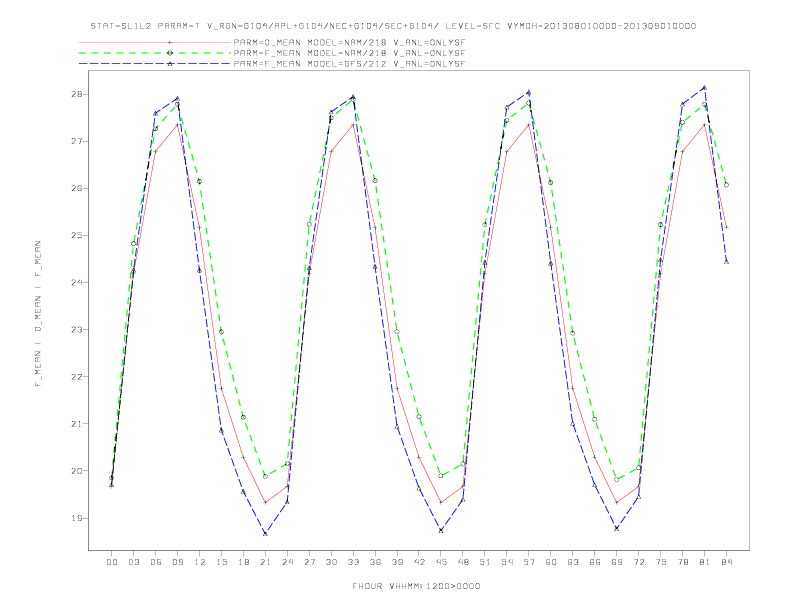Click x-axis forecast hour label 15

[x=221, y=562]
